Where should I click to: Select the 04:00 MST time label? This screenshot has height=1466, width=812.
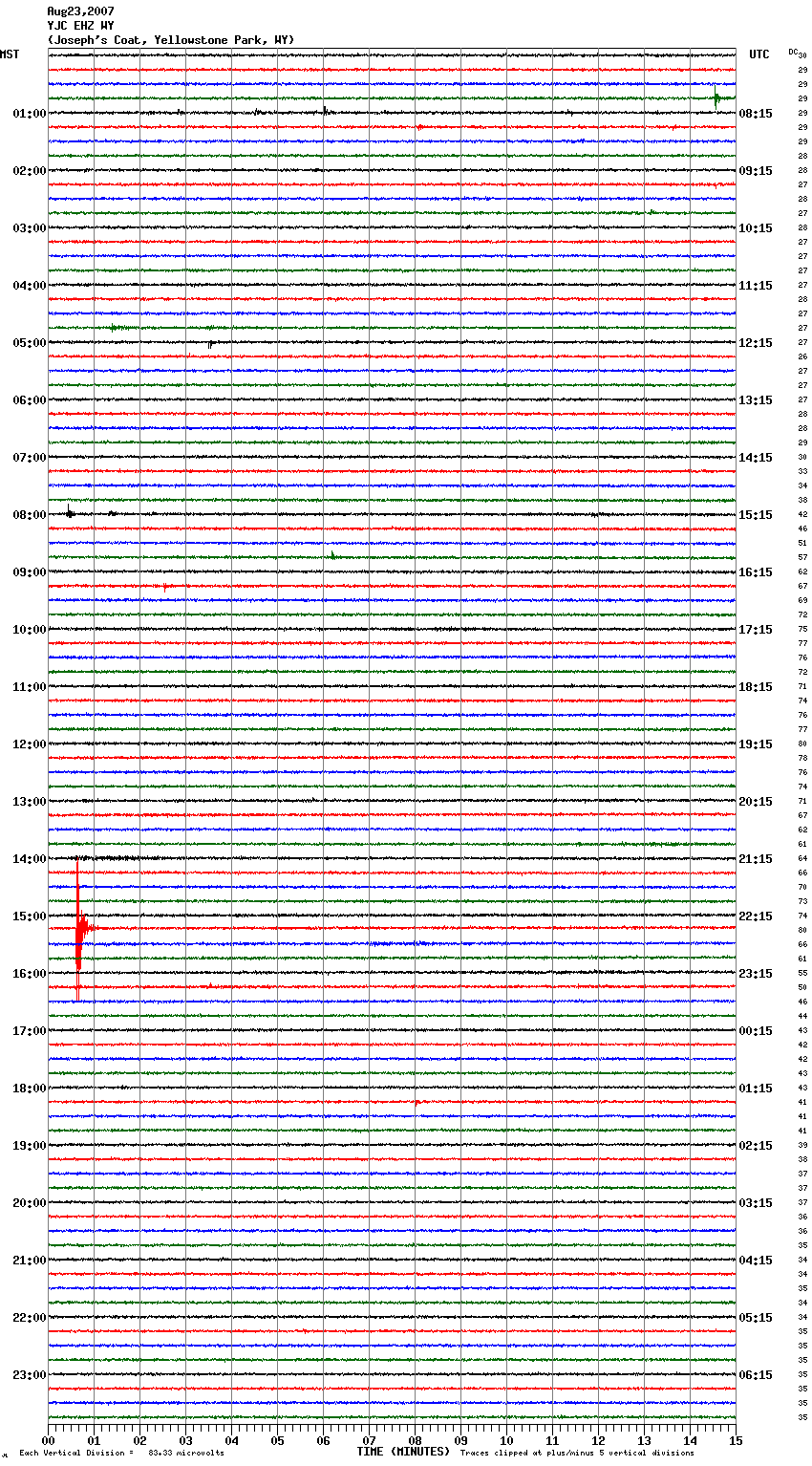coord(30,286)
